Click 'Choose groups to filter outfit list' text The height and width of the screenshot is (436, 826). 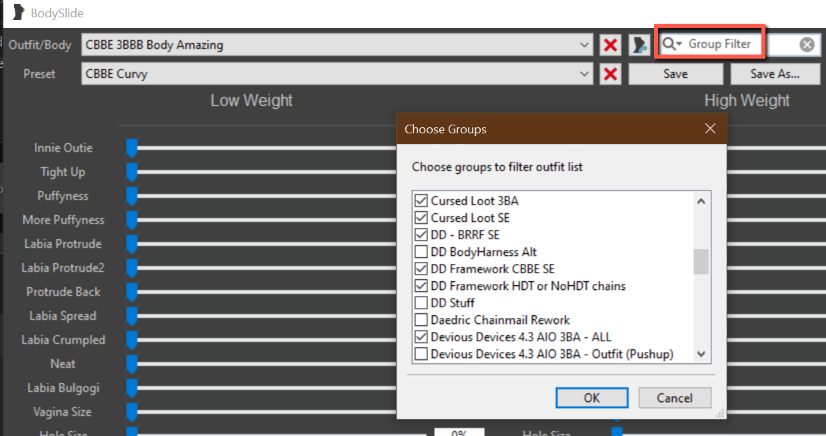point(497,167)
